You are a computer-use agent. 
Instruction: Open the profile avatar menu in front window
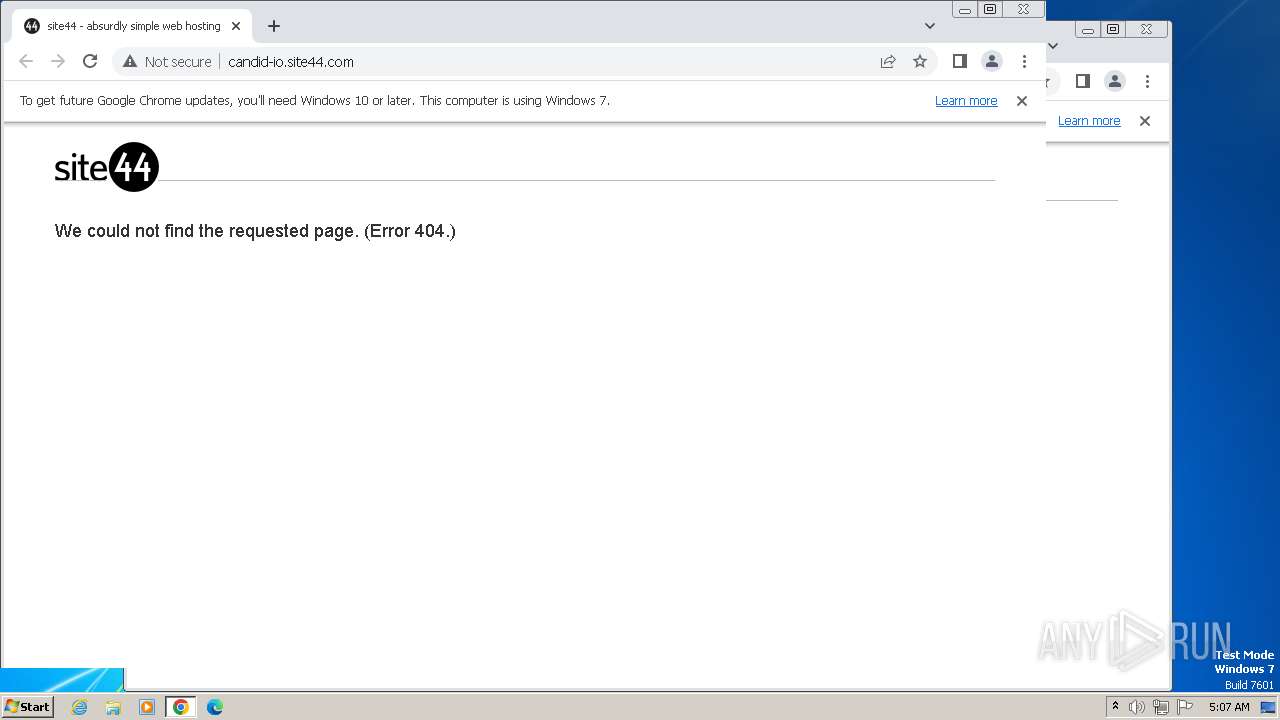[x=992, y=61]
